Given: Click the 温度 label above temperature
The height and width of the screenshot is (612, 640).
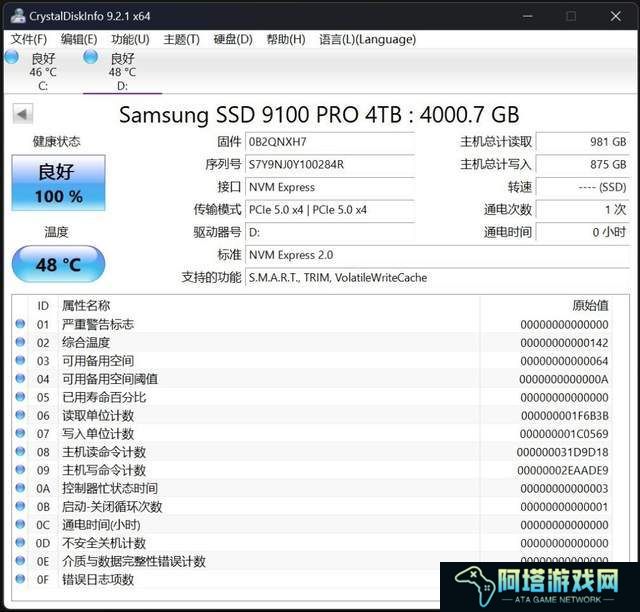Looking at the screenshot, I should tap(56, 232).
